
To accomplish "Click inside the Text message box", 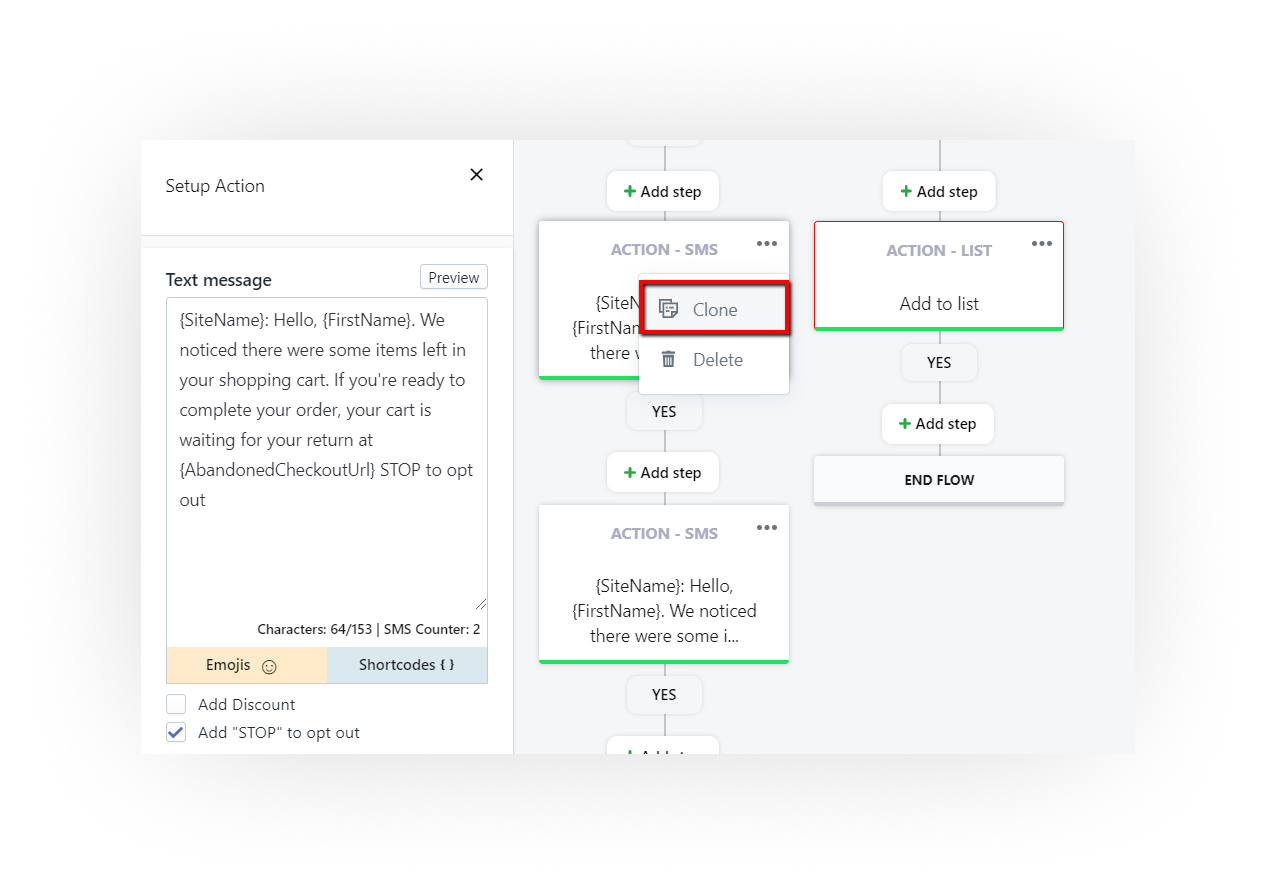I will (x=327, y=455).
